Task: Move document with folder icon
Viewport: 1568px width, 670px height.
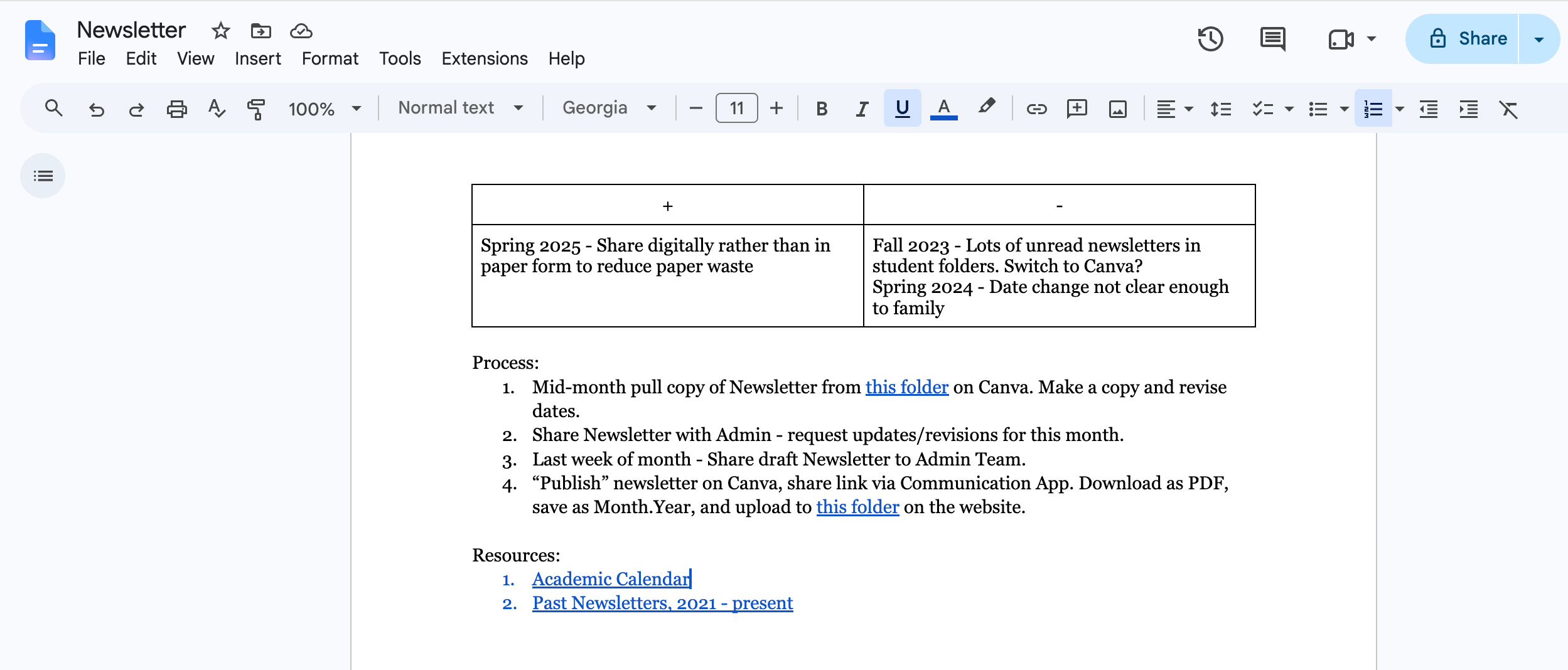Action: click(260, 30)
